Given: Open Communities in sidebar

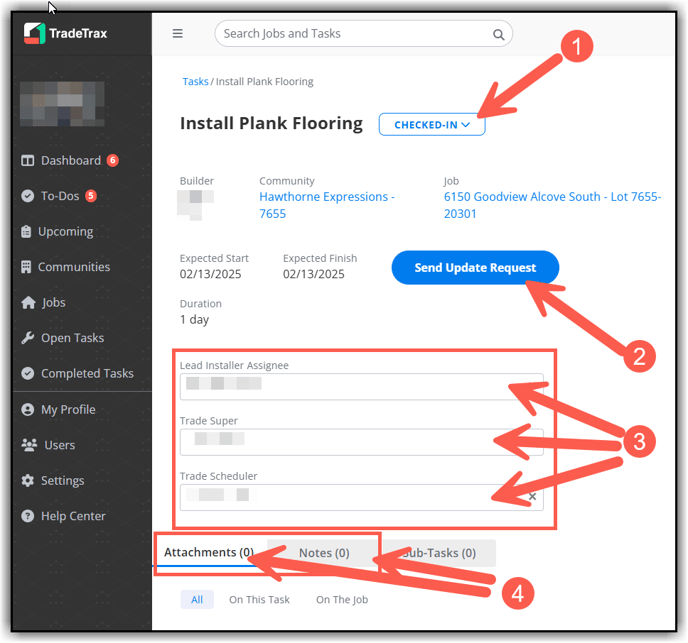Looking at the screenshot, I should tap(74, 267).
